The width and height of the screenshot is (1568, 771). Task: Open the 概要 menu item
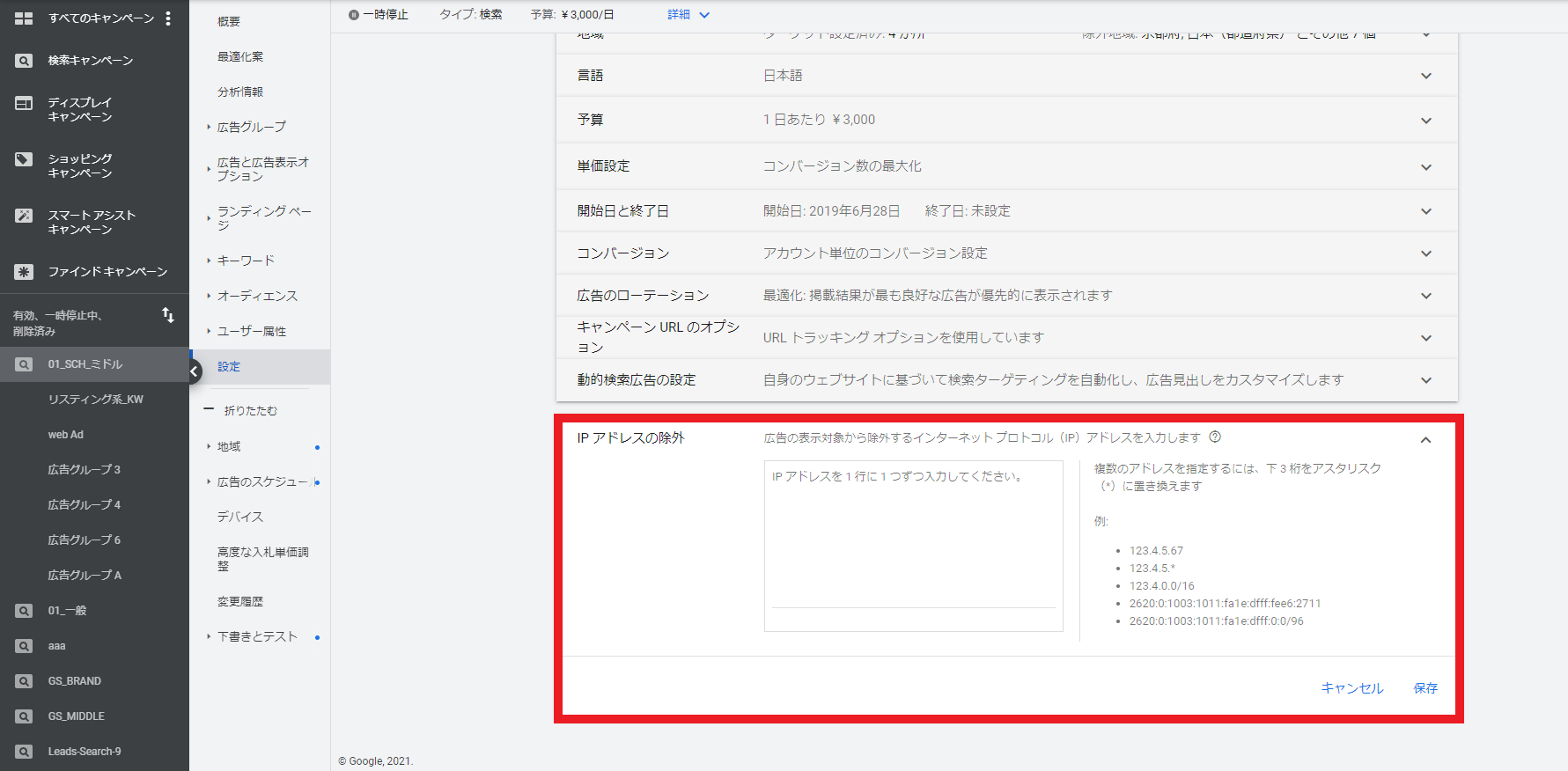point(229,21)
